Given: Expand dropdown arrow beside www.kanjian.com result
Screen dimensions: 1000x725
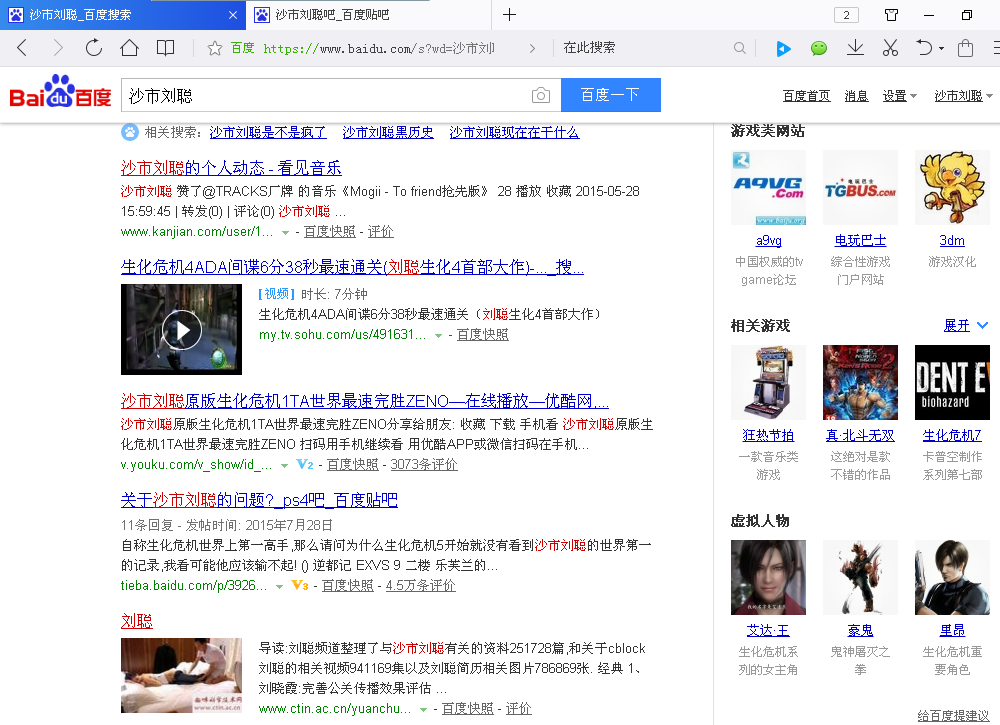Looking at the screenshot, I should pyautogui.click(x=285, y=233).
